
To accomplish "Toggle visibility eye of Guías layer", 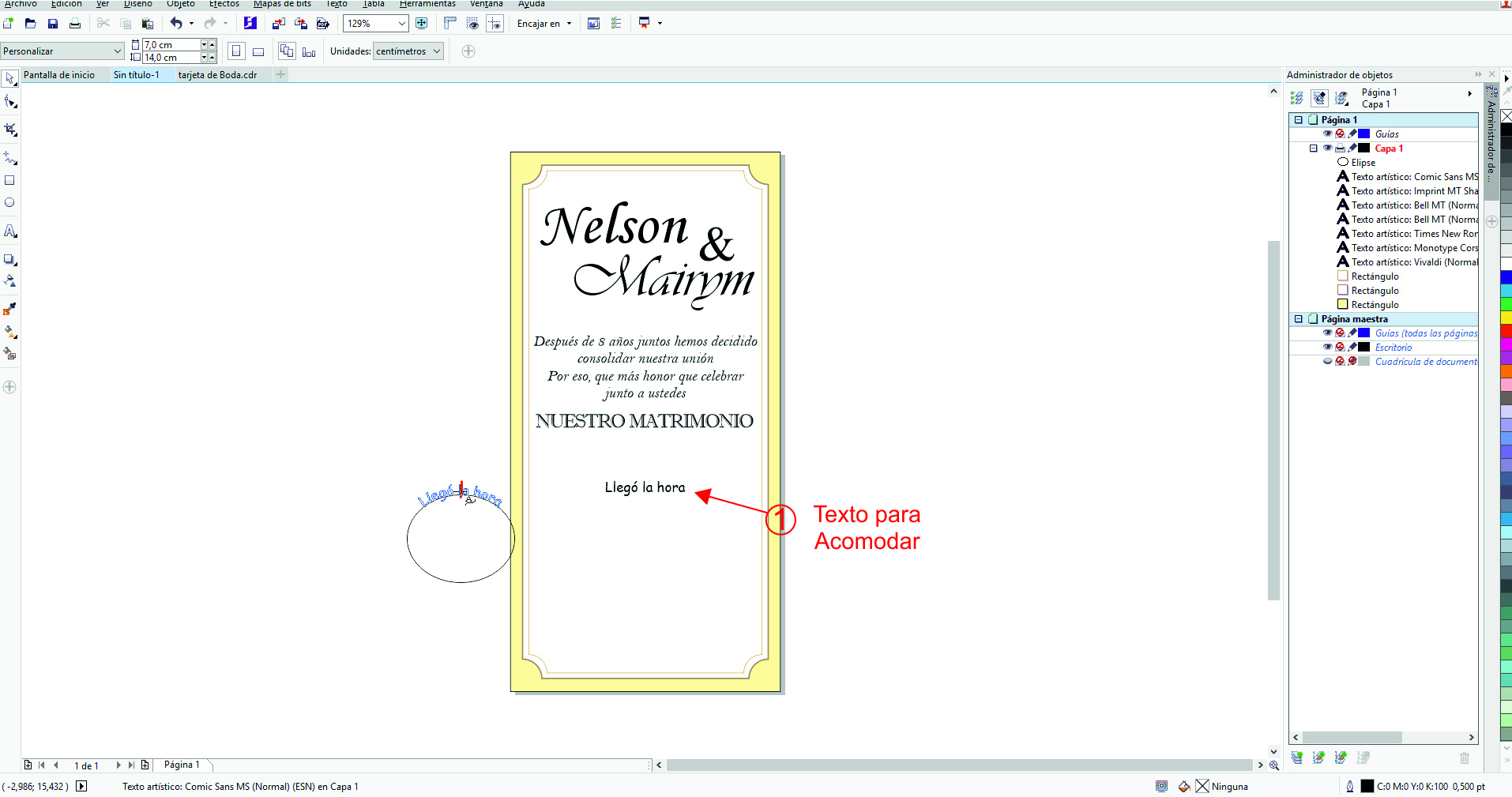I will tap(1327, 133).
